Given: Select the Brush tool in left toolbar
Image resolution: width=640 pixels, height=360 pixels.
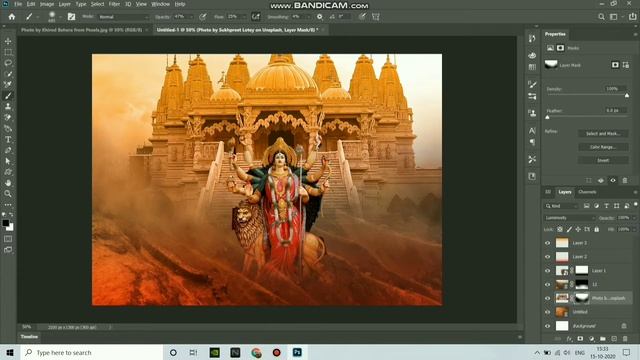Looking at the screenshot, I should (8, 96).
